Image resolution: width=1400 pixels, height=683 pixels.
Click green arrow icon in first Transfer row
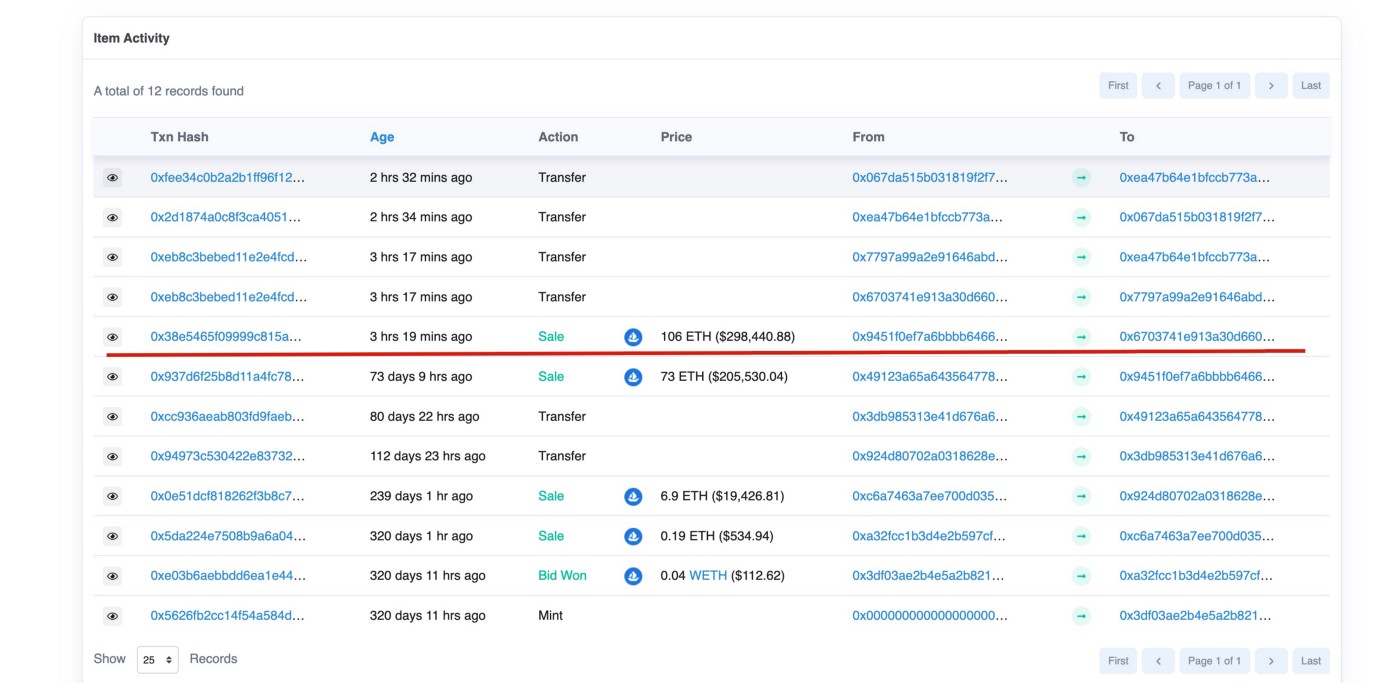coord(1081,178)
